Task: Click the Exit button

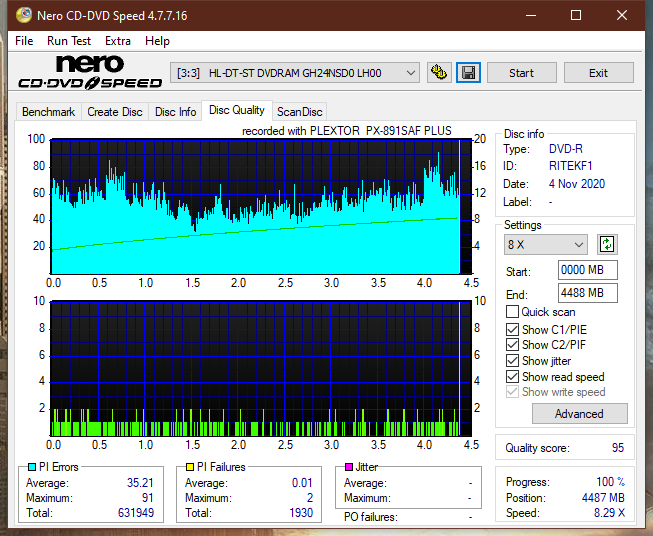Action: [598, 73]
